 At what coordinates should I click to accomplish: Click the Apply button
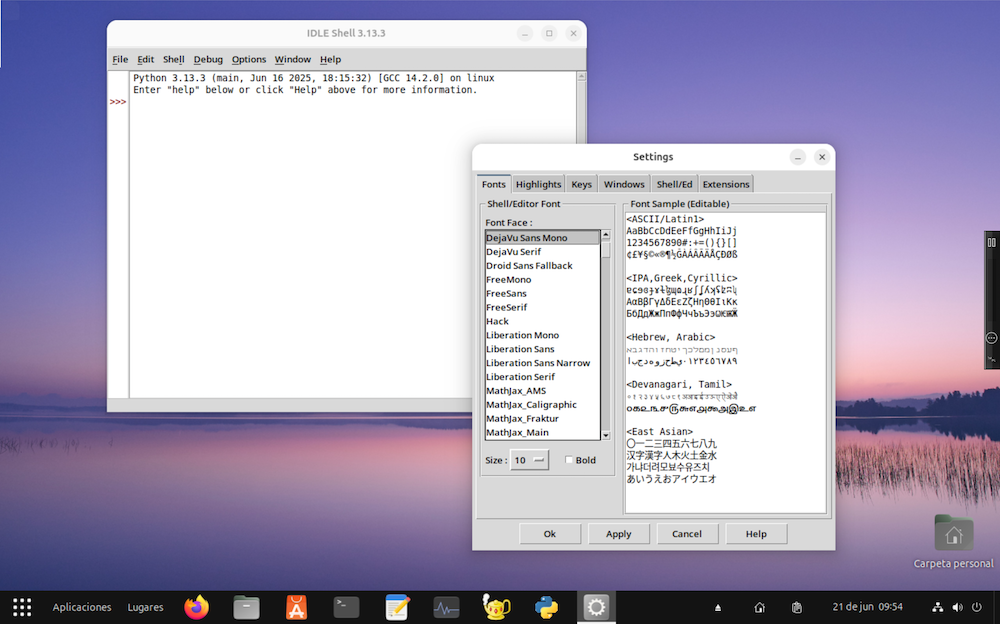pyautogui.click(x=618, y=534)
